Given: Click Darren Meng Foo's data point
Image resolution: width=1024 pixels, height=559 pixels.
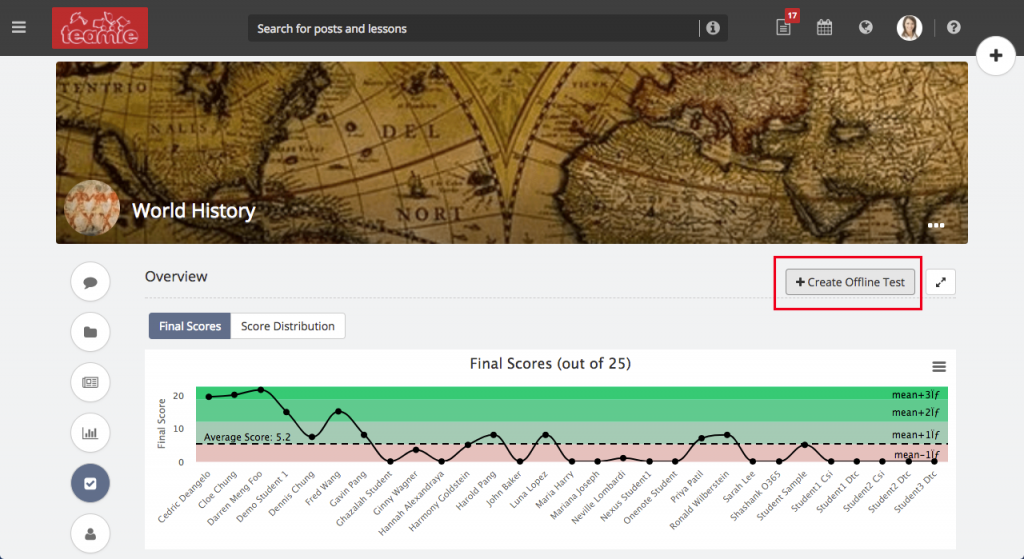Looking at the screenshot, I should (x=261, y=390).
